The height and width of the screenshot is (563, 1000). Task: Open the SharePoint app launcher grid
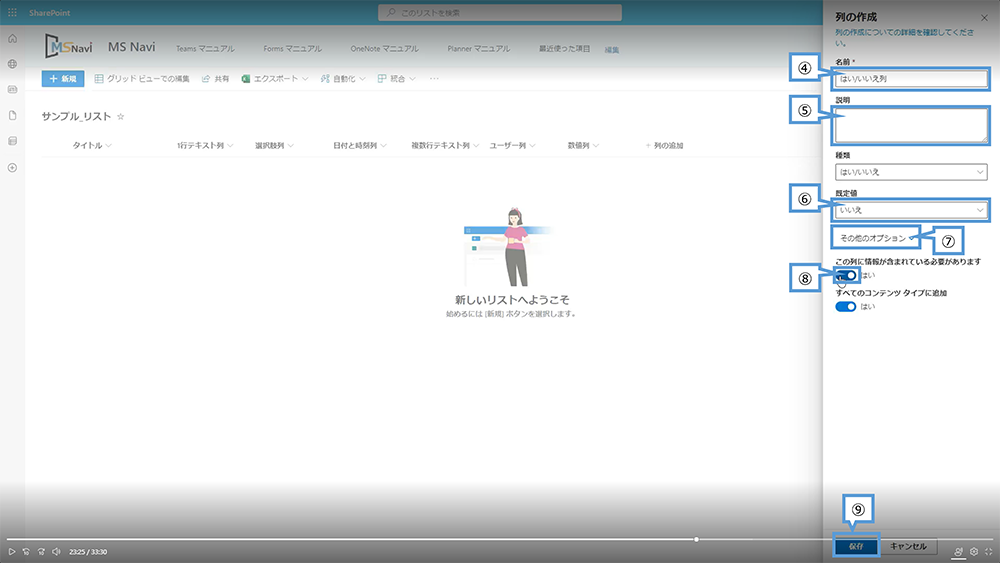pyautogui.click(x=12, y=12)
